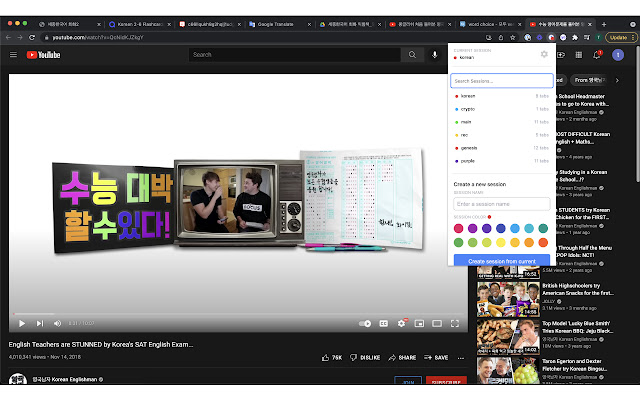Viewport: 640px width, 400px height.
Task: Select the rec session in the list
Action: [502, 135]
